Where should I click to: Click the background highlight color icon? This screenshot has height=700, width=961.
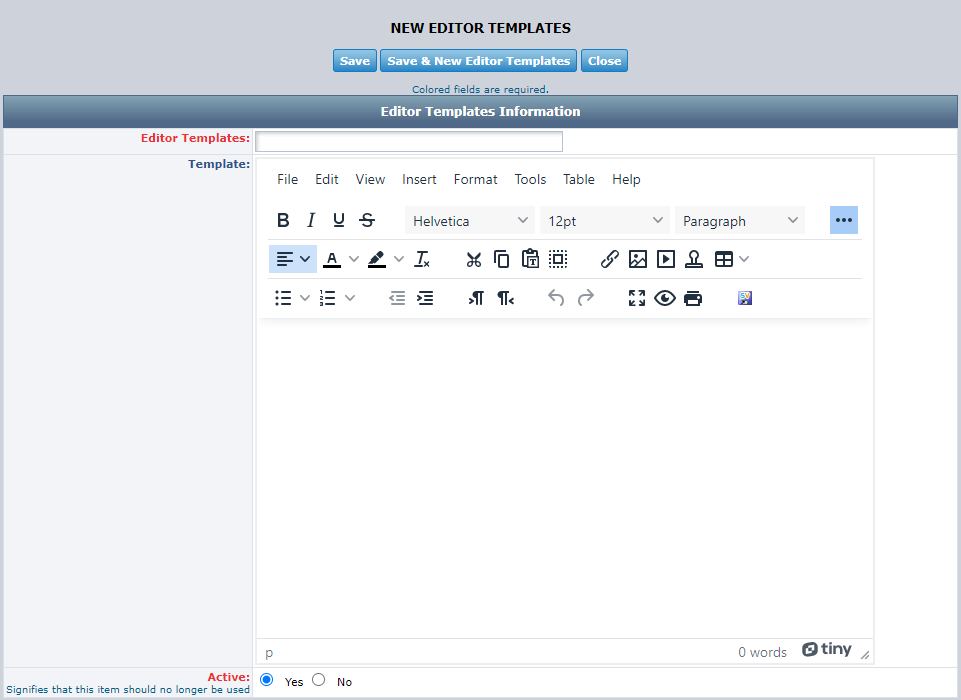click(376, 259)
